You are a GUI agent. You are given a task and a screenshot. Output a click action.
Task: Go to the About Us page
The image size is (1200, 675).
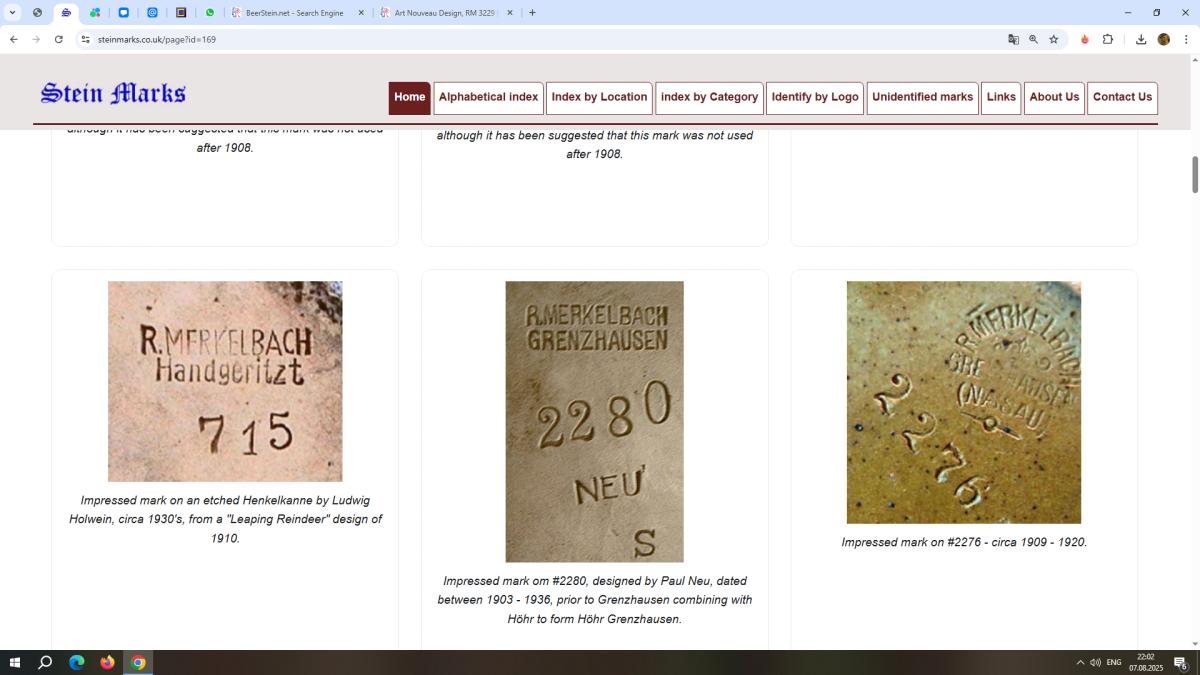point(1054,98)
